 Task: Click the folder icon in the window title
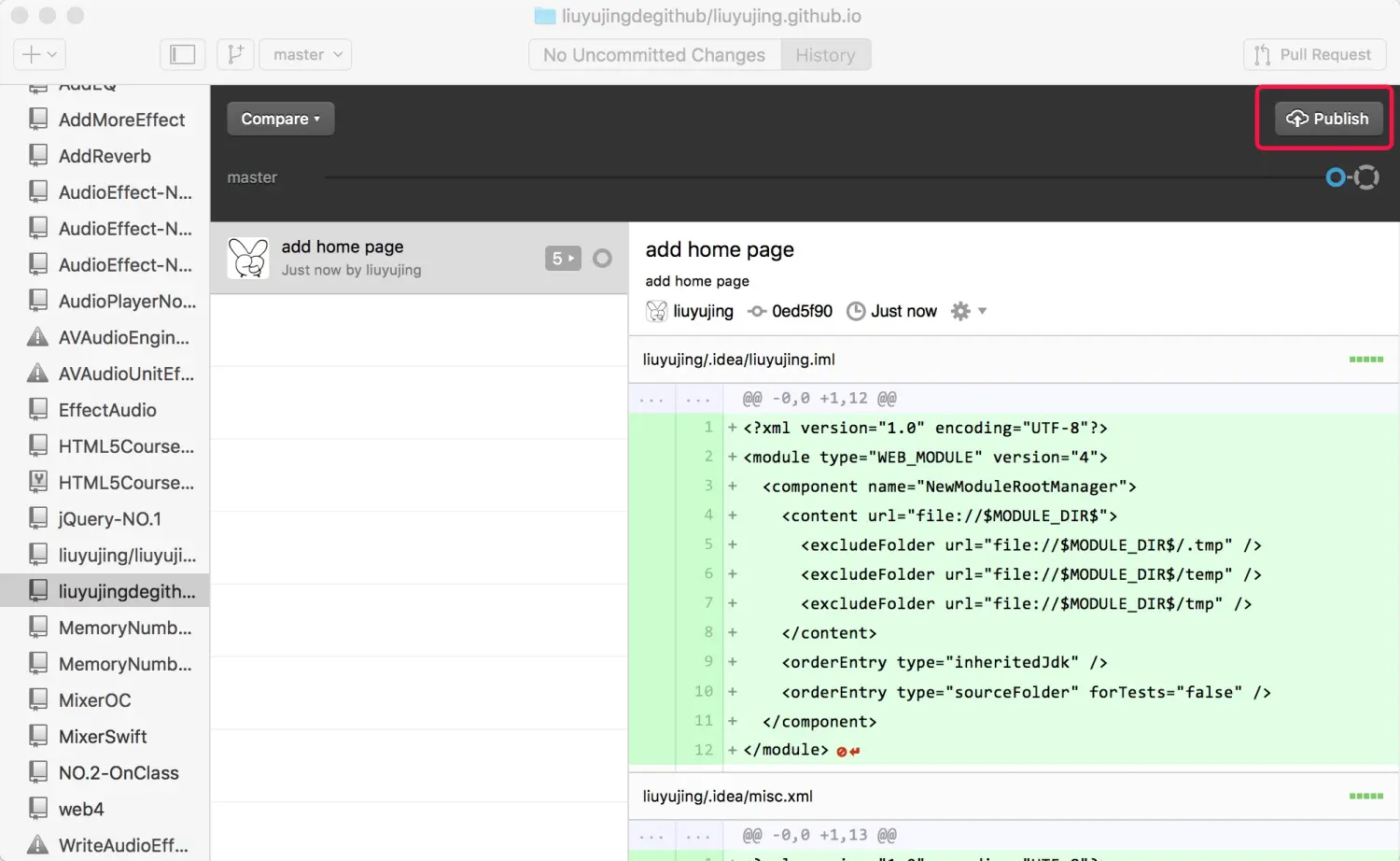[x=545, y=16]
